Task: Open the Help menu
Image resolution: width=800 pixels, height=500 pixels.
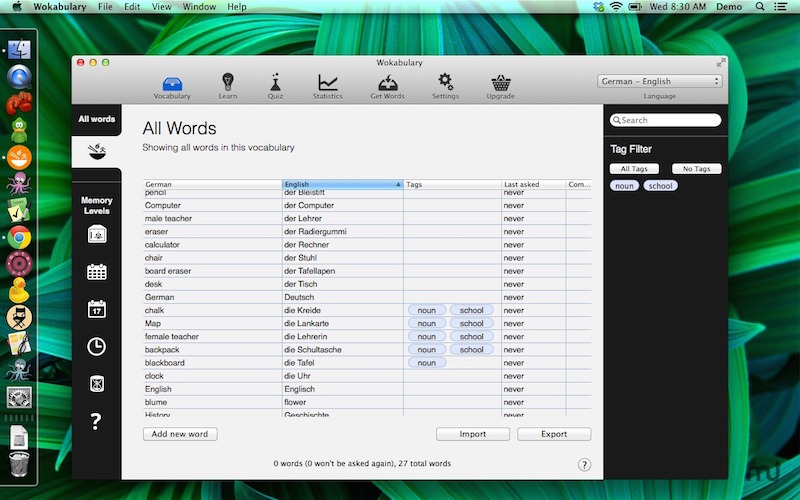Action: [x=237, y=7]
